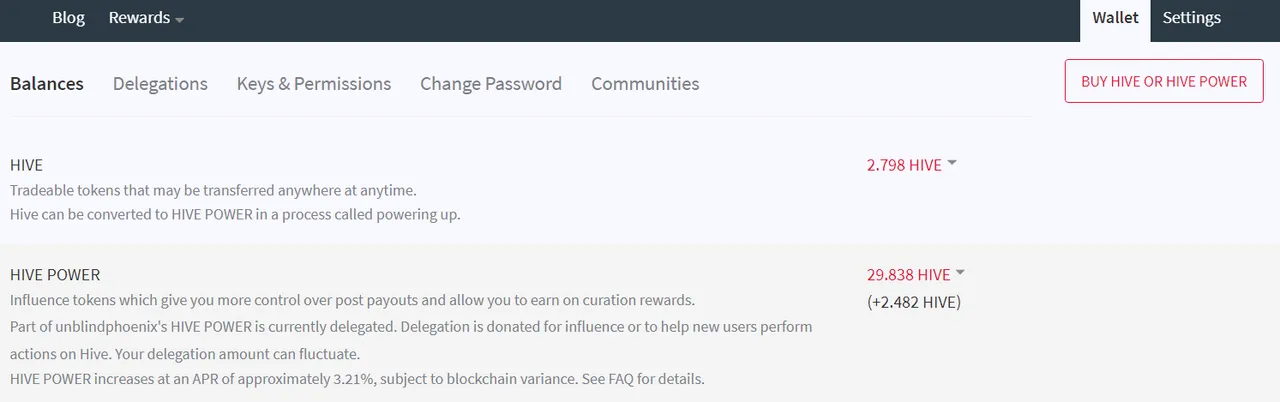Click the HIVE POWER section heading
The image size is (1280, 402).
(x=55, y=274)
